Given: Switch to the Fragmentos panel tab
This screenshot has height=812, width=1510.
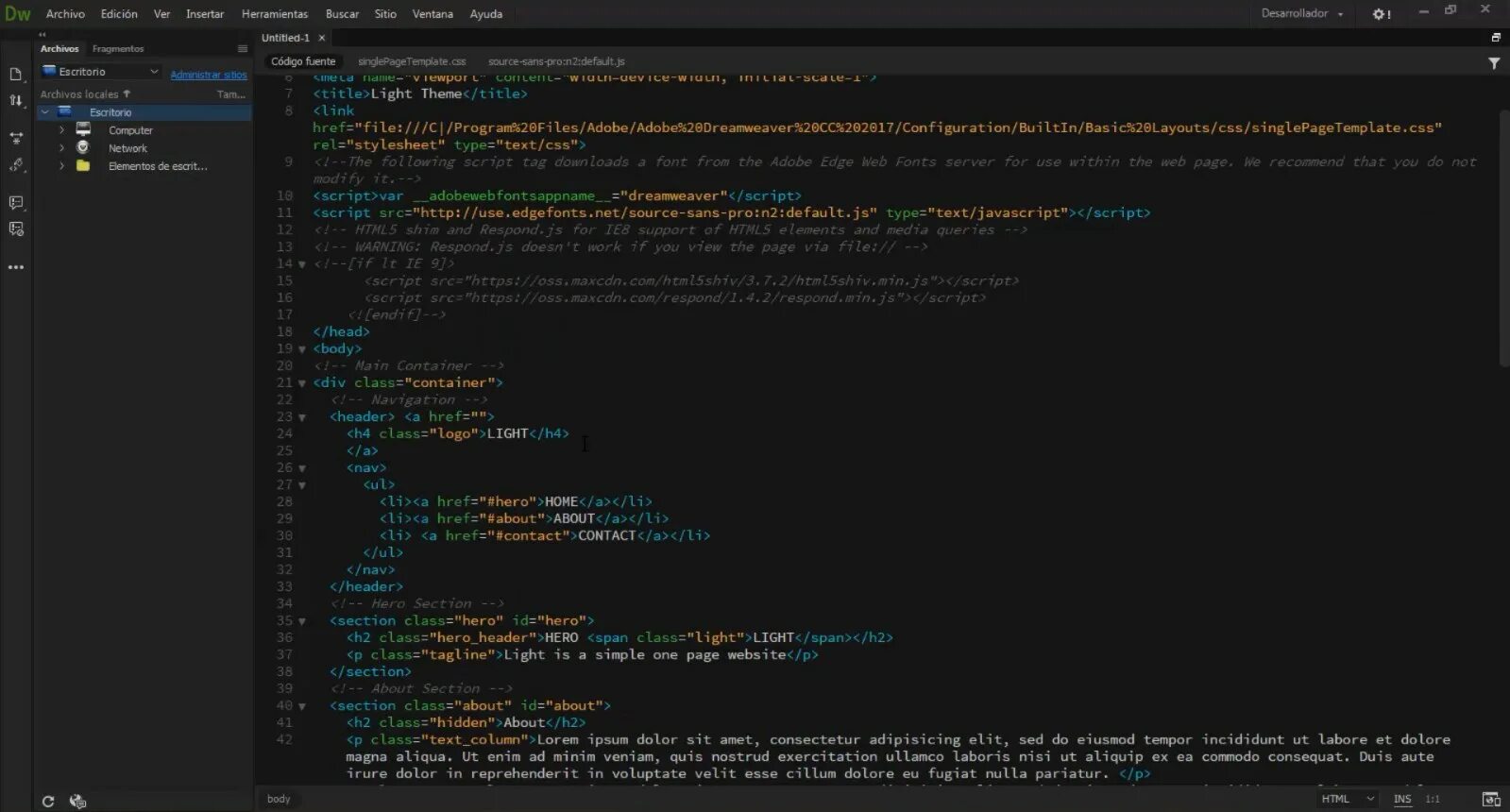Looking at the screenshot, I should coord(118,48).
